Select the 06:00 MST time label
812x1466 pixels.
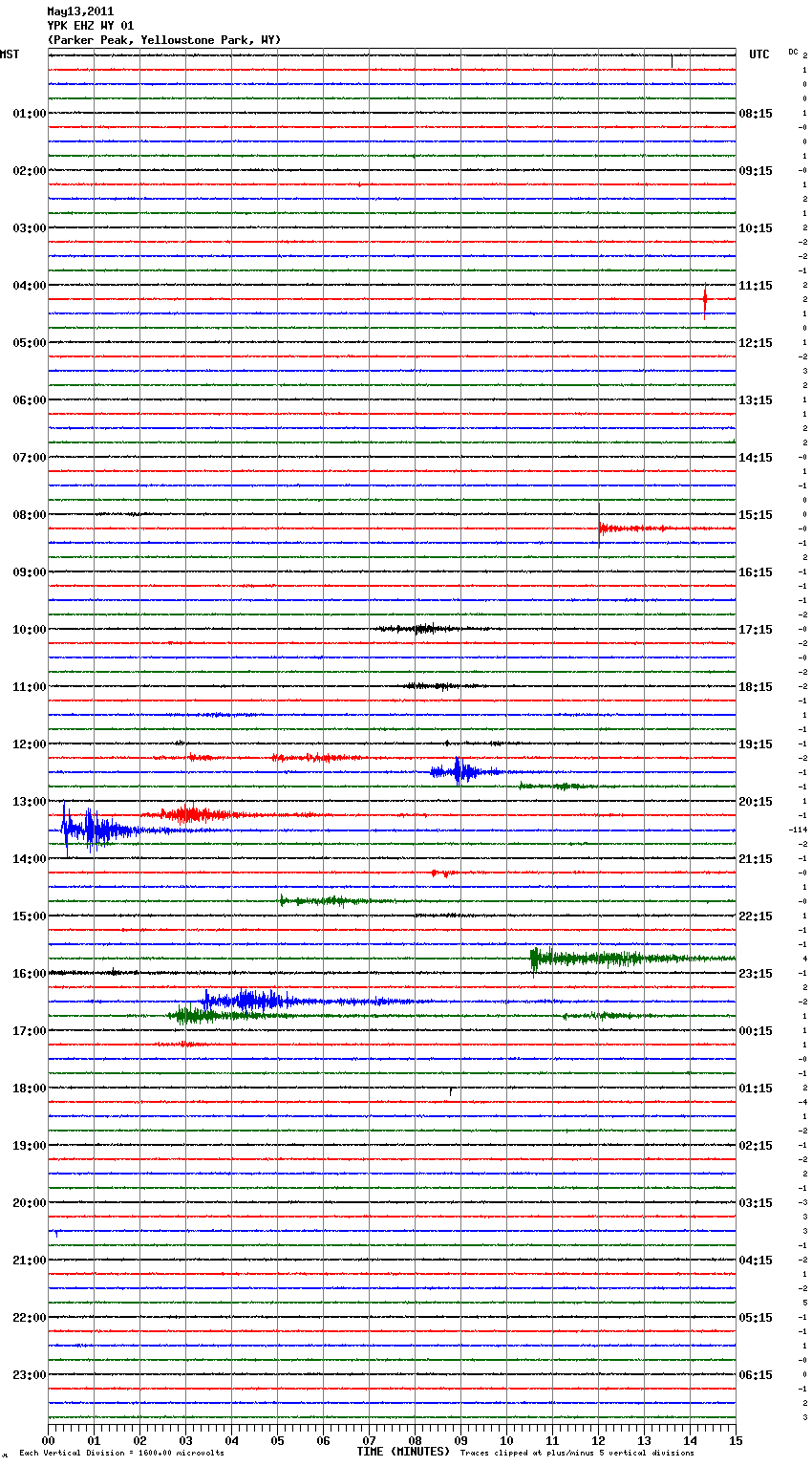[30, 400]
